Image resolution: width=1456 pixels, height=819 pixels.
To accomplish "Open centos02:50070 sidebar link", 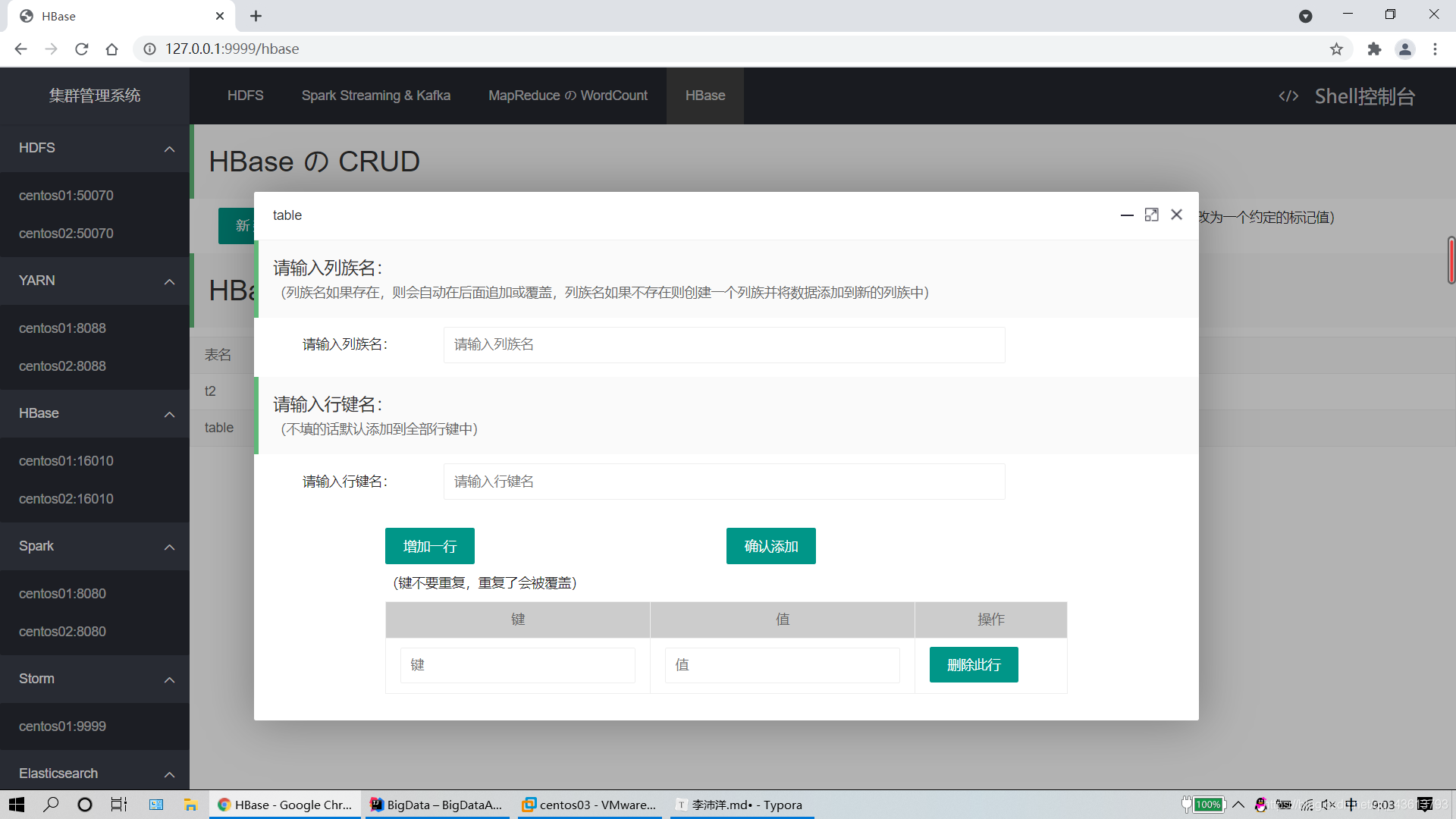I will [x=66, y=234].
